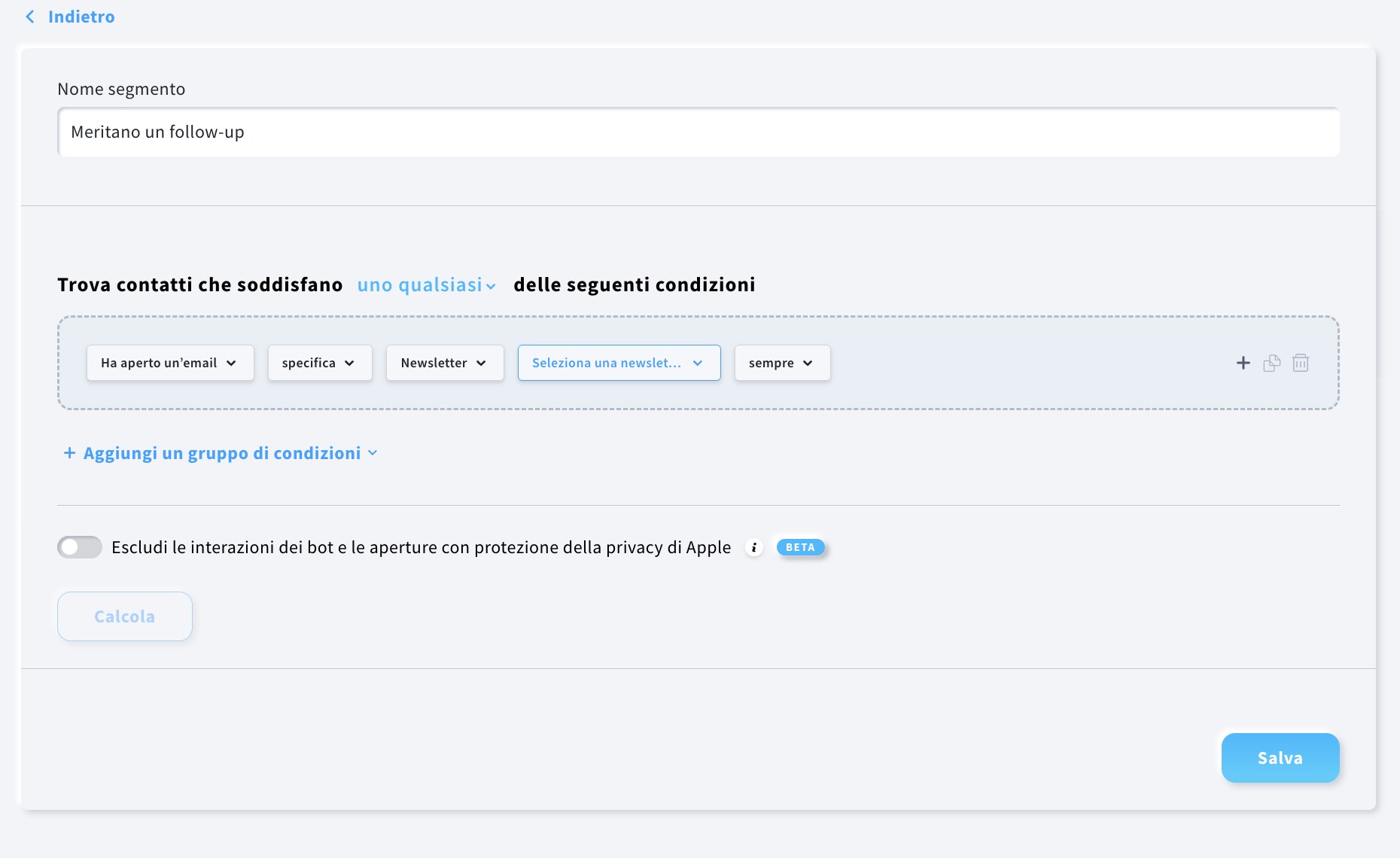Image resolution: width=1400 pixels, height=858 pixels.
Task: Open the 'Ha aperto un'email' dropdown
Action: (170, 363)
